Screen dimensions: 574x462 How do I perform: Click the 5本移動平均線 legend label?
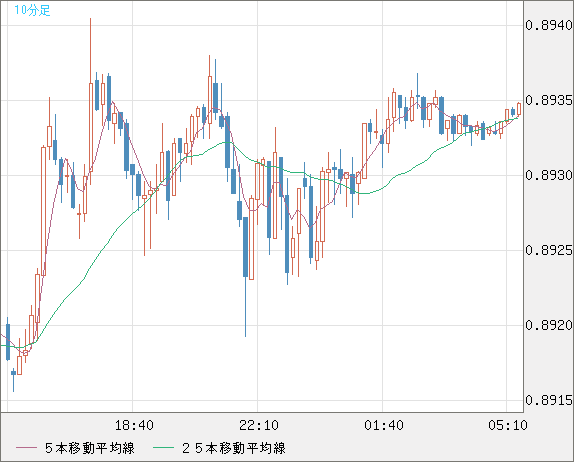[x=90, y=448]
